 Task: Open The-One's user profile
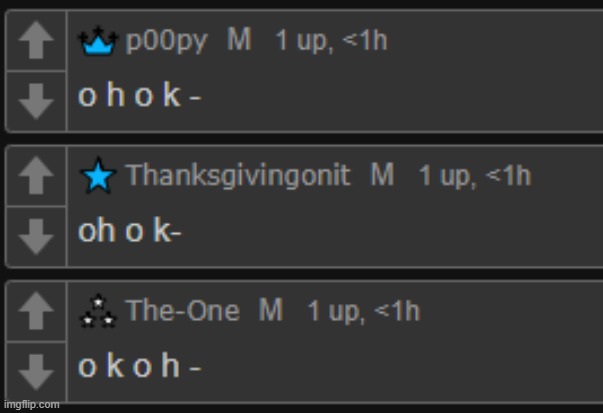(x=183, y=310)
